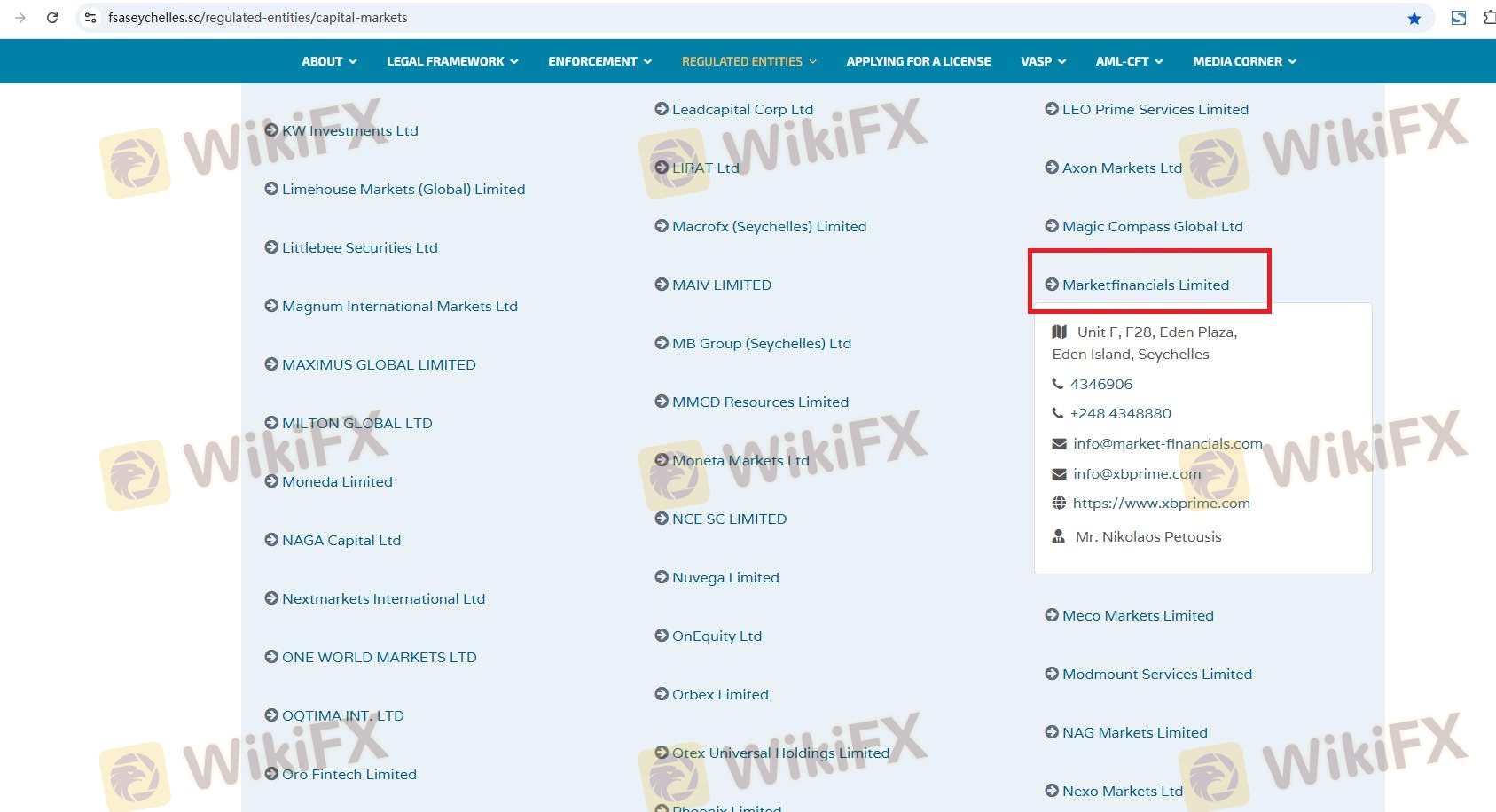The image size is (1496, 812).
Task: Open the https://www.xbprime.com link
Action: pos(1161,504)
